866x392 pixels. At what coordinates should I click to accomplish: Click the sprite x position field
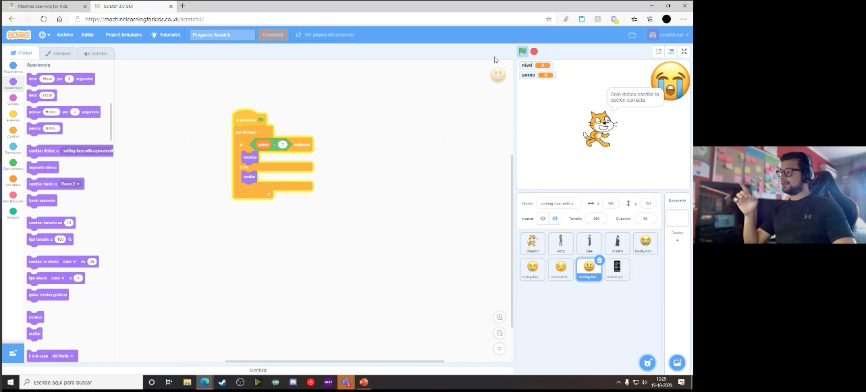click(x=610, y=203)
